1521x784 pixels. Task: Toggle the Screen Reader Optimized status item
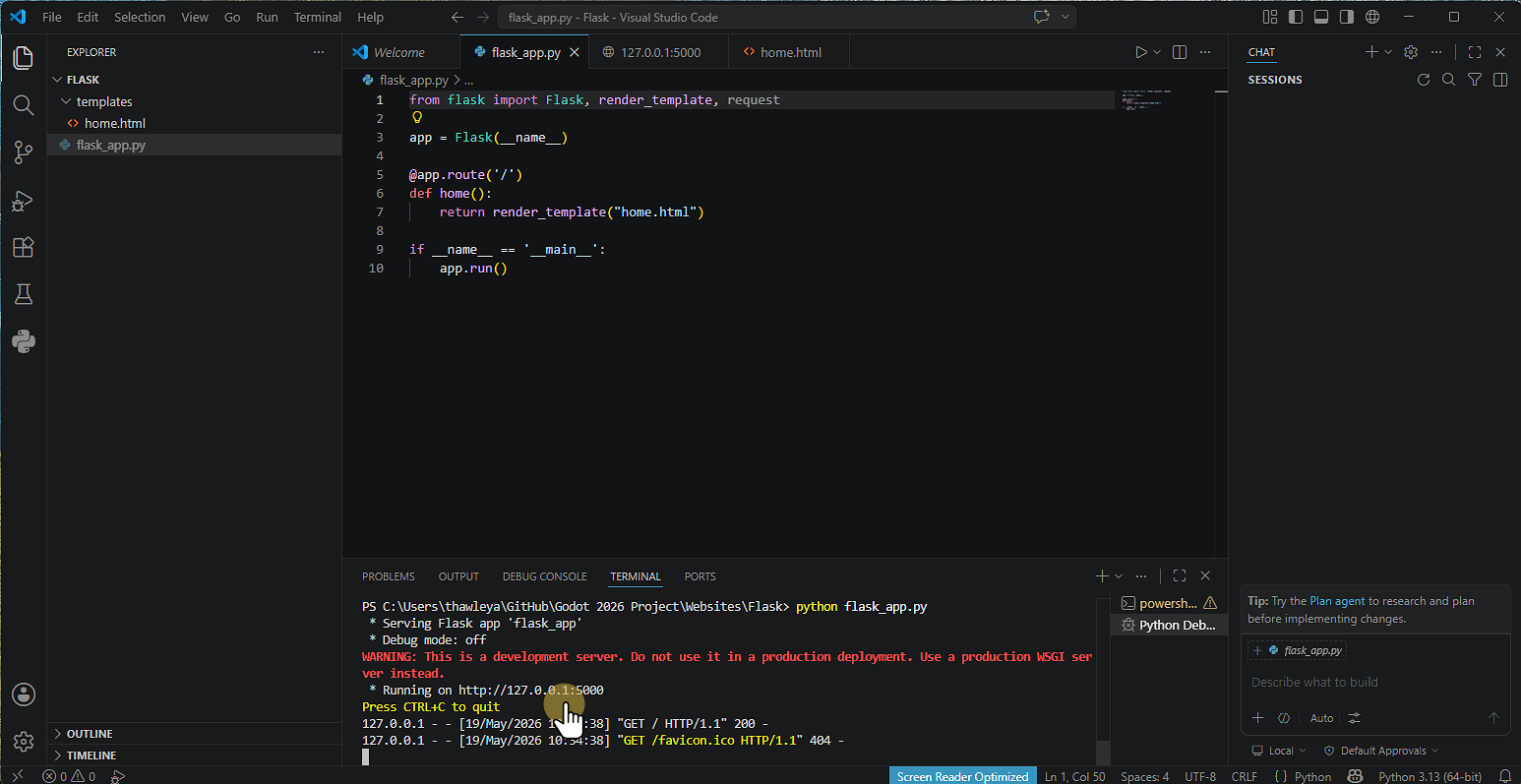[963, 776]
